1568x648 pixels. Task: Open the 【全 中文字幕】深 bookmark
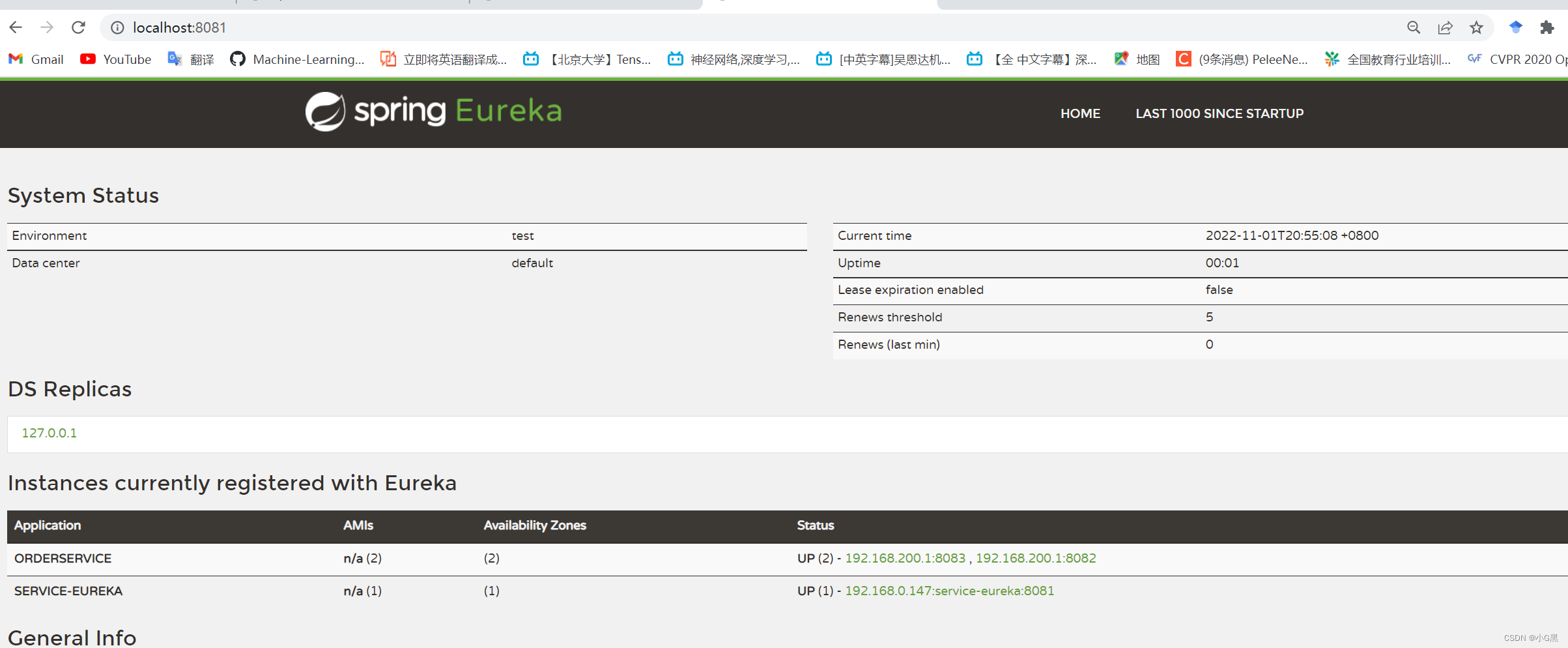pyautogui.click(x=1032, y=59)
